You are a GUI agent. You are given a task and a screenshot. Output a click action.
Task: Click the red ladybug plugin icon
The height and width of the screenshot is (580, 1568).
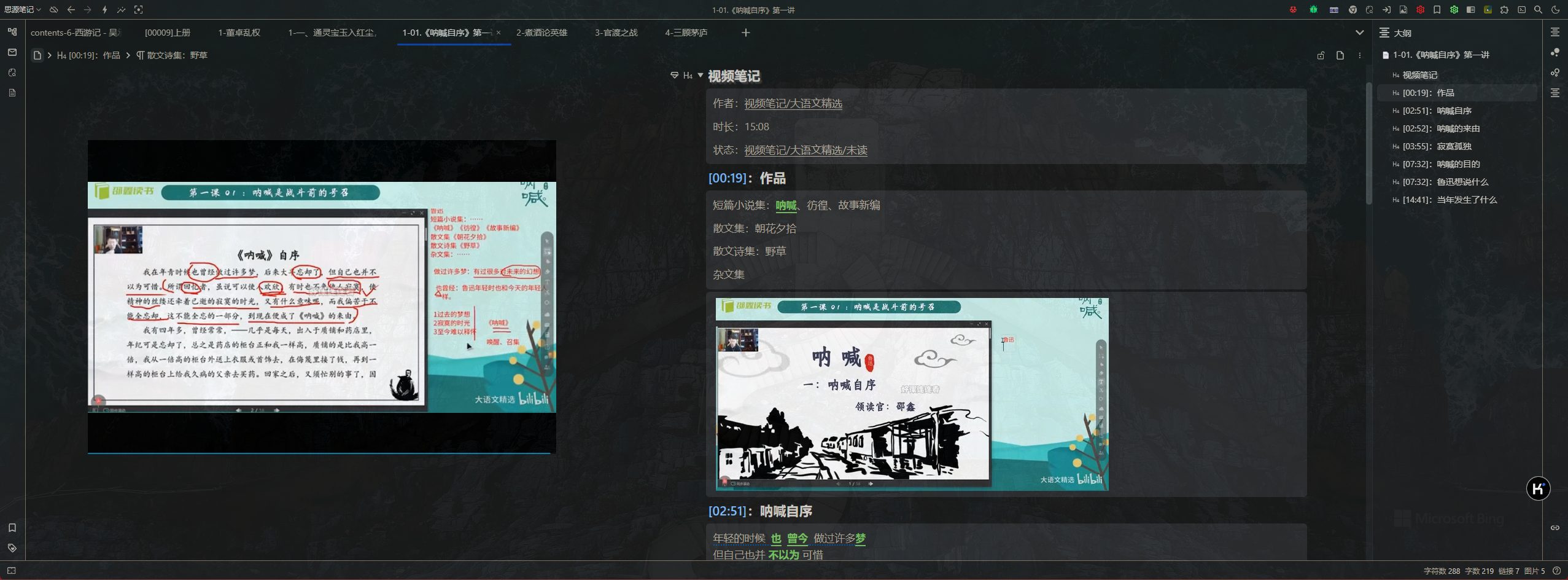pyautogui.click(x=1293, y=10)
